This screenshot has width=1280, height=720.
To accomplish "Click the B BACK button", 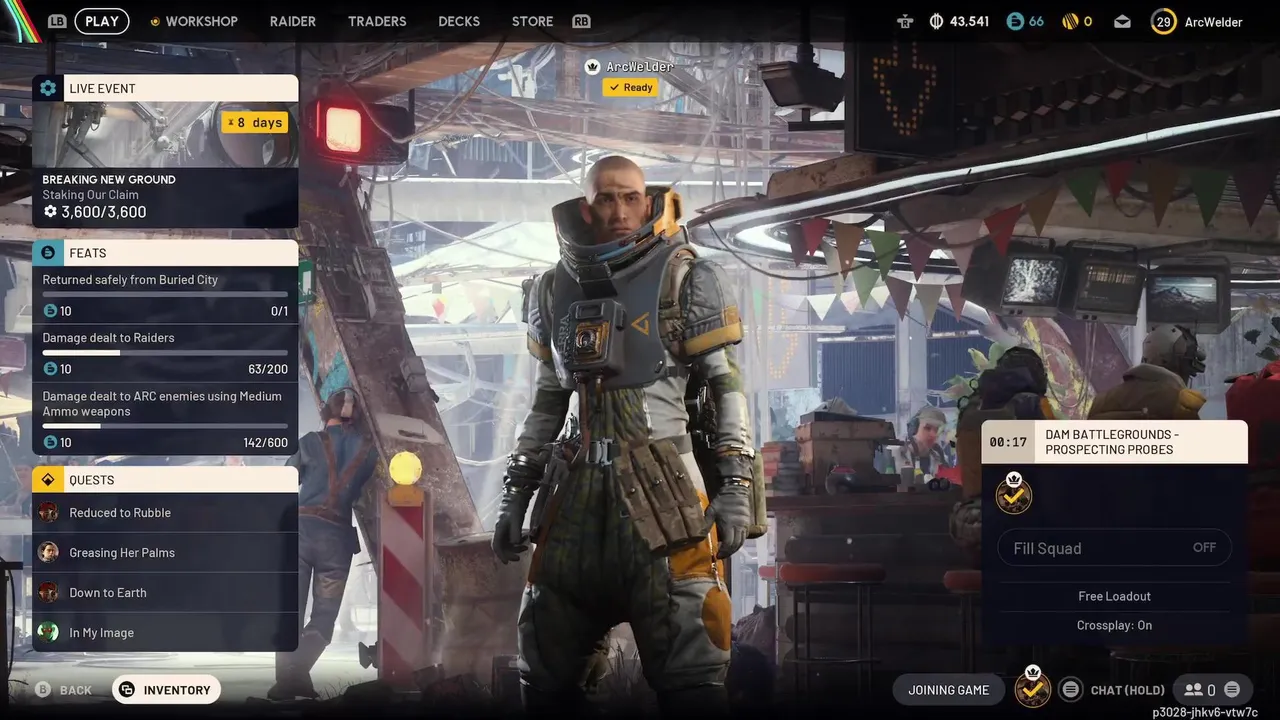I will point(64,690).
